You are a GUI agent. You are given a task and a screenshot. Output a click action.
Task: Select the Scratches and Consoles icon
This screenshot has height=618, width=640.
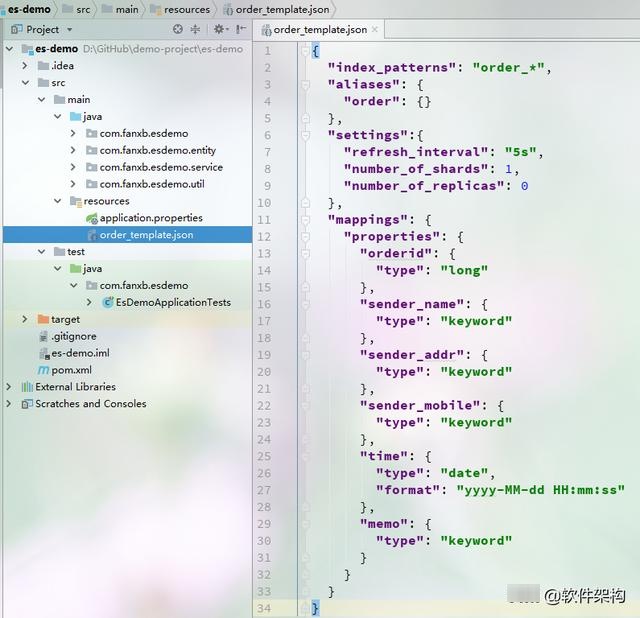click(27, 404)
